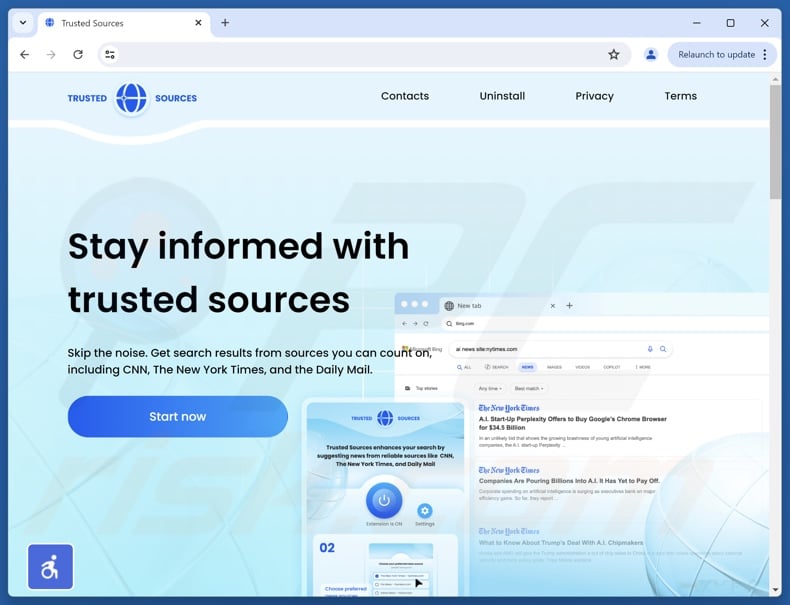Viewport: 790px width, 605px height.
Task: Open the accessibility widget icon
Action: (x=50, y=567)
